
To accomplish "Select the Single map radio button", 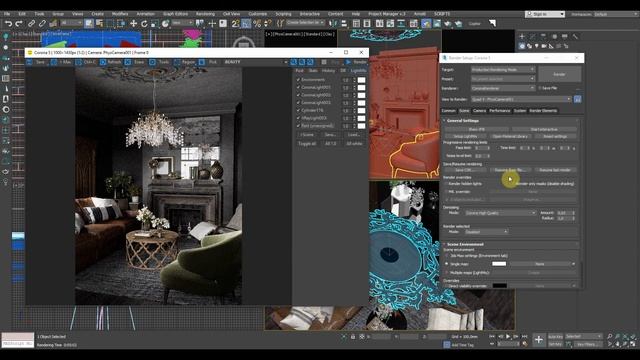I will coord(447,264).
